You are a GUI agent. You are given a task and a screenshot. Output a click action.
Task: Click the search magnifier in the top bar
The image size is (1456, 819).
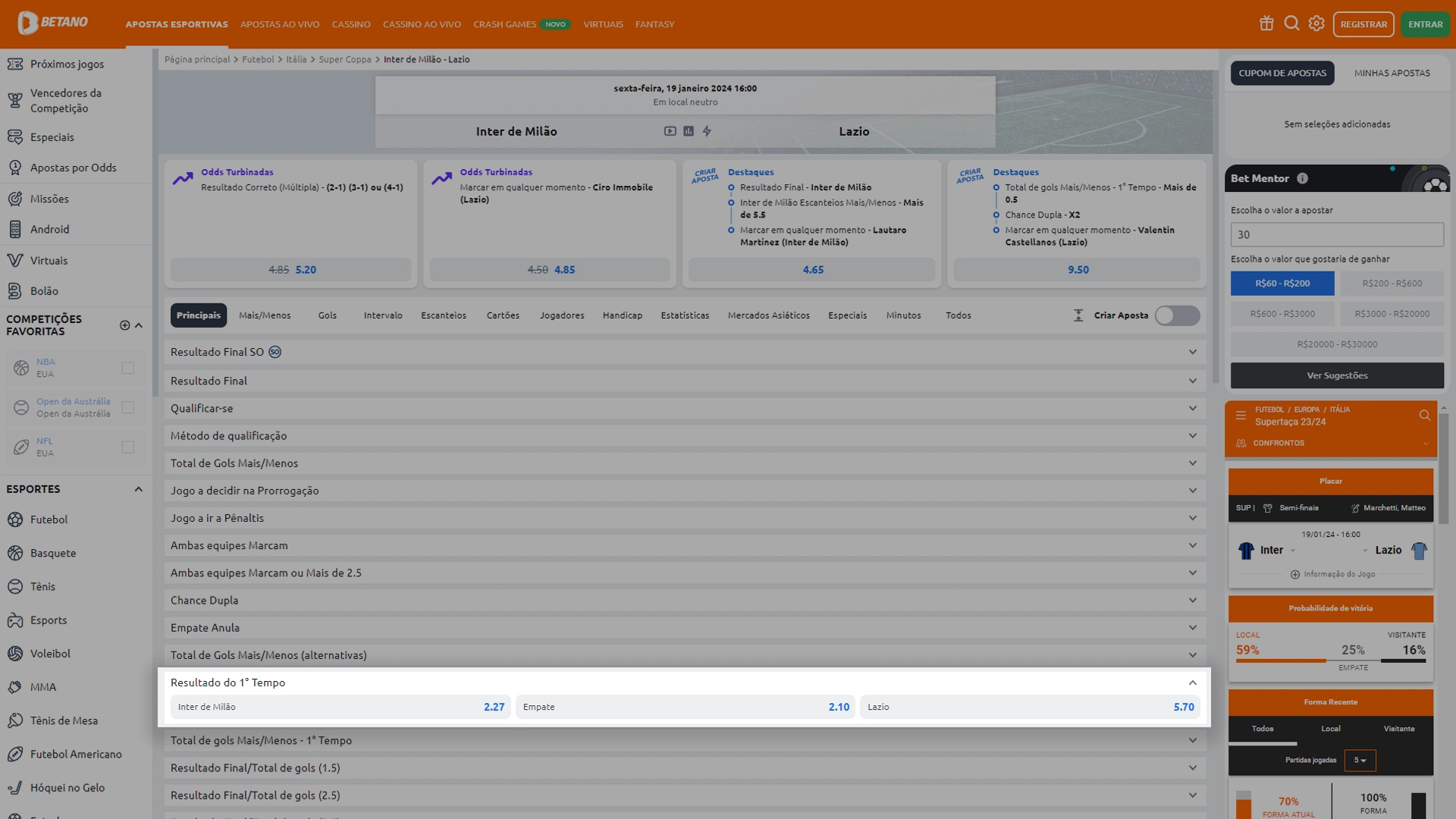tap(1291, 24)
